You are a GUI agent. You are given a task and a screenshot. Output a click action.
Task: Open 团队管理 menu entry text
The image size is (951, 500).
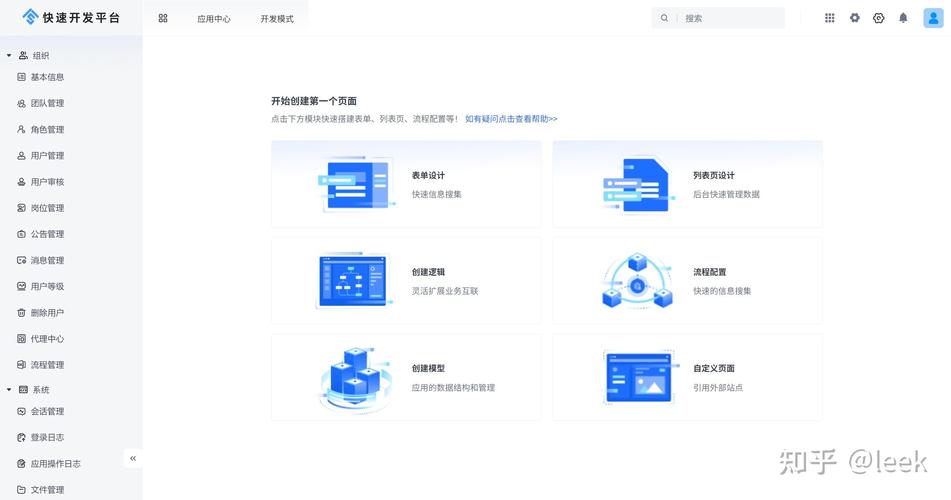click(x=47, y=103)
